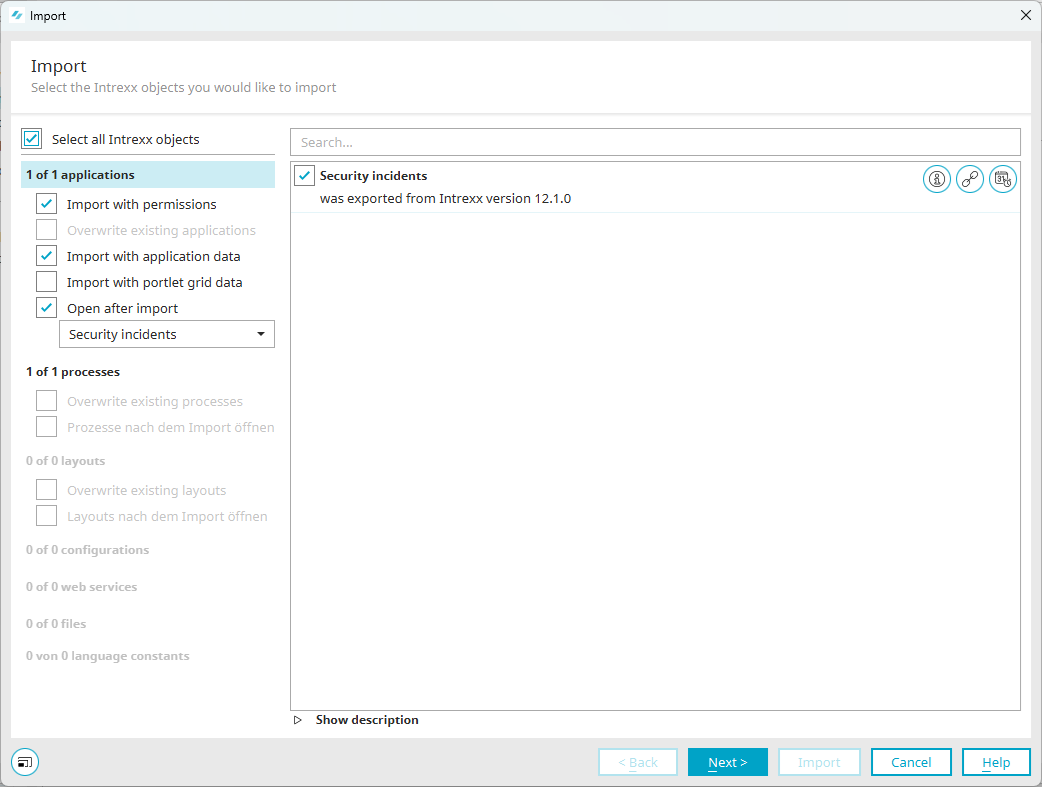Toggle Select all Intrexx objects checkbox
The width and height of the screenshot is (1042, 787).
coord(32,139)
